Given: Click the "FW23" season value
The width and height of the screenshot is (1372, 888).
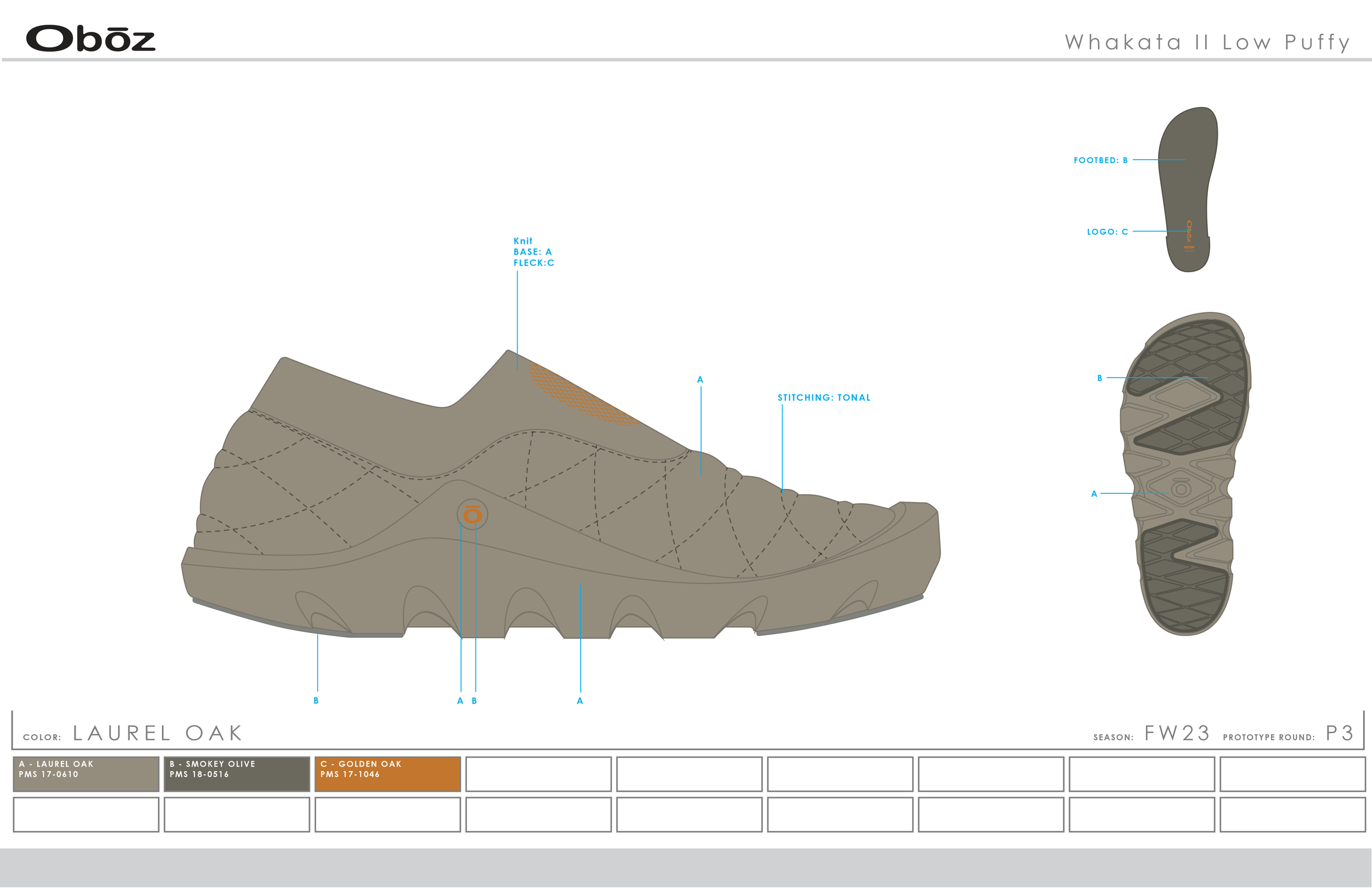Looking at the screenshot, I should click(1177, 733).
